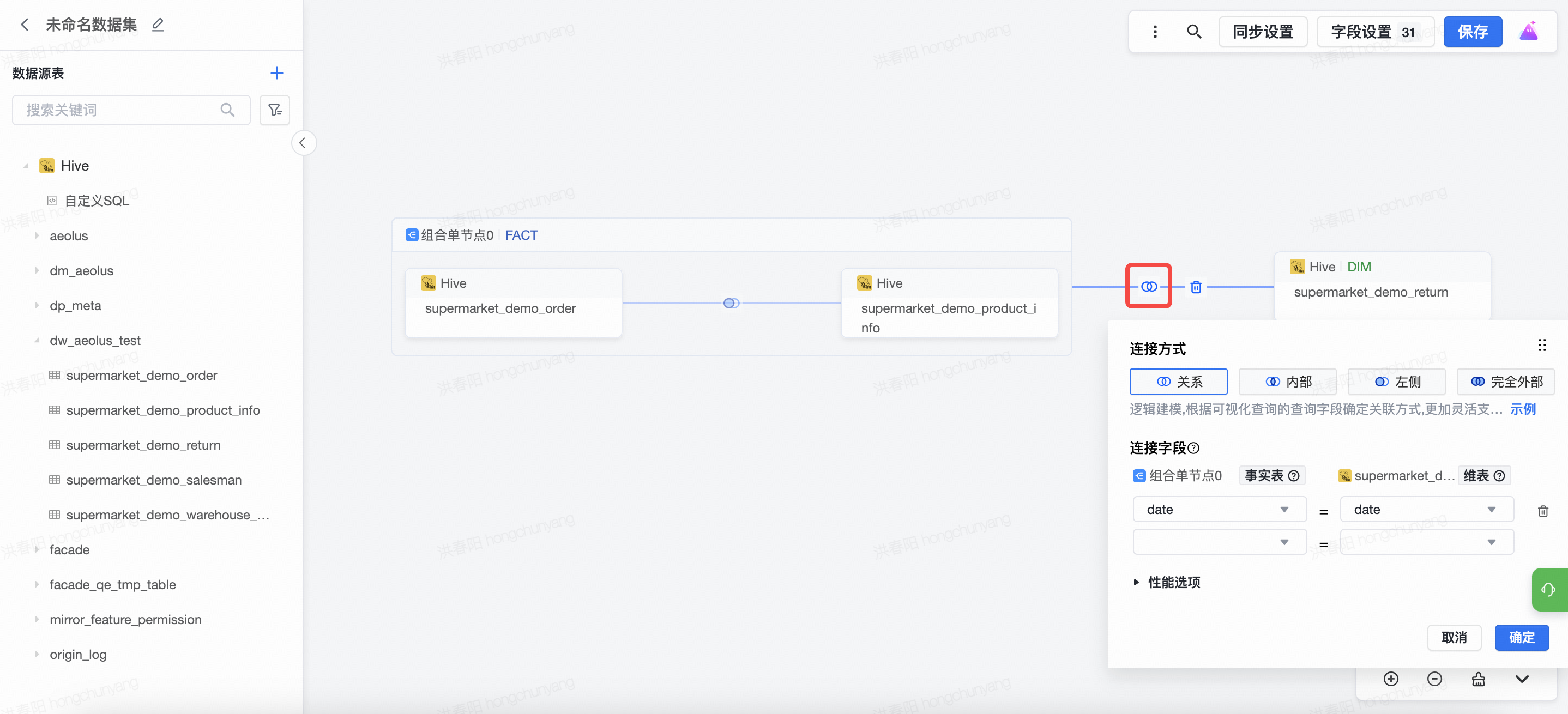Open the 示例 link
This screenshot has height=714, width=1568.
tap(1522, 409)
